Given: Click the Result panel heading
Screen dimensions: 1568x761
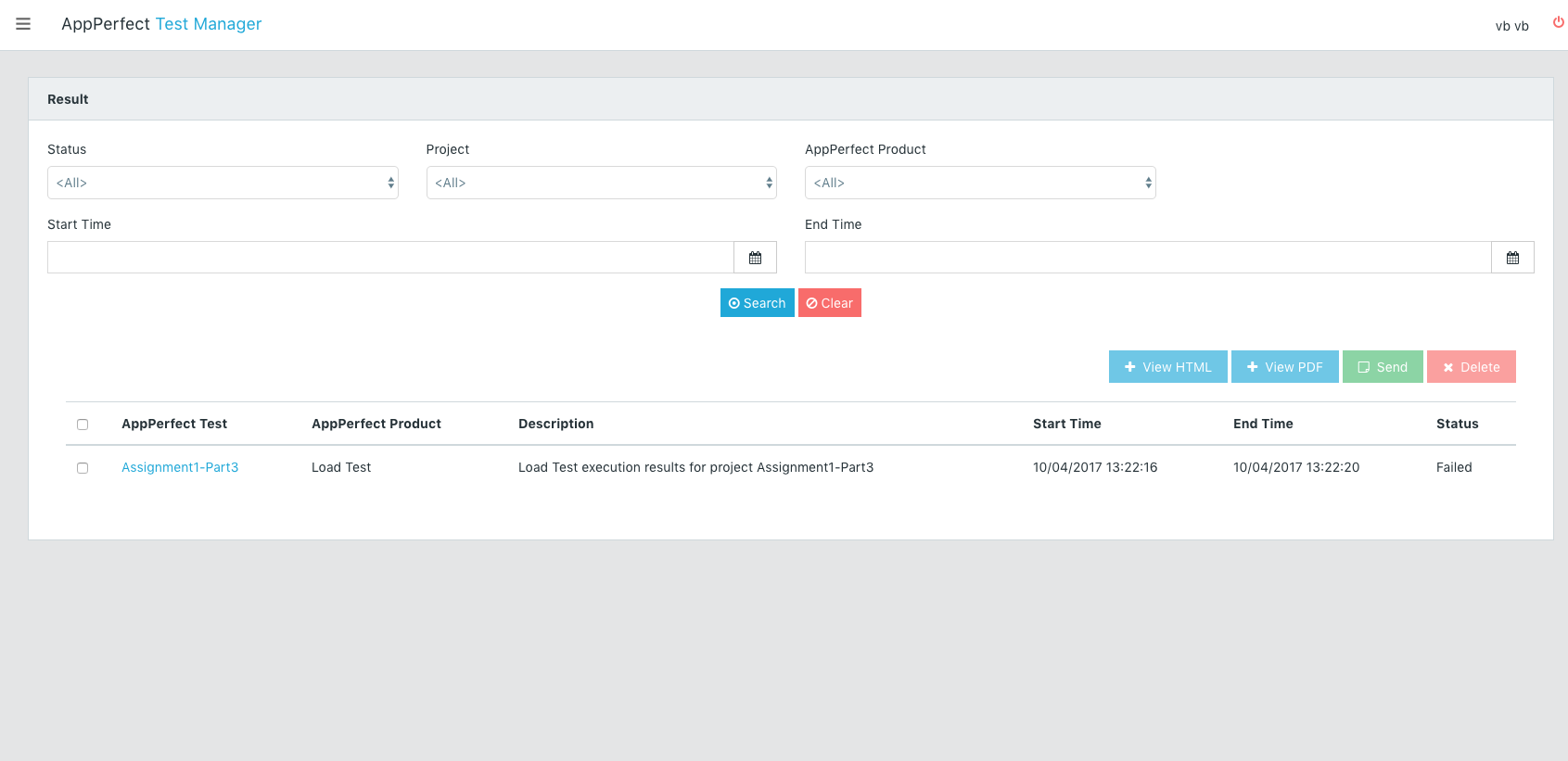Looking at the screenshot, I should tap(68, 99).
